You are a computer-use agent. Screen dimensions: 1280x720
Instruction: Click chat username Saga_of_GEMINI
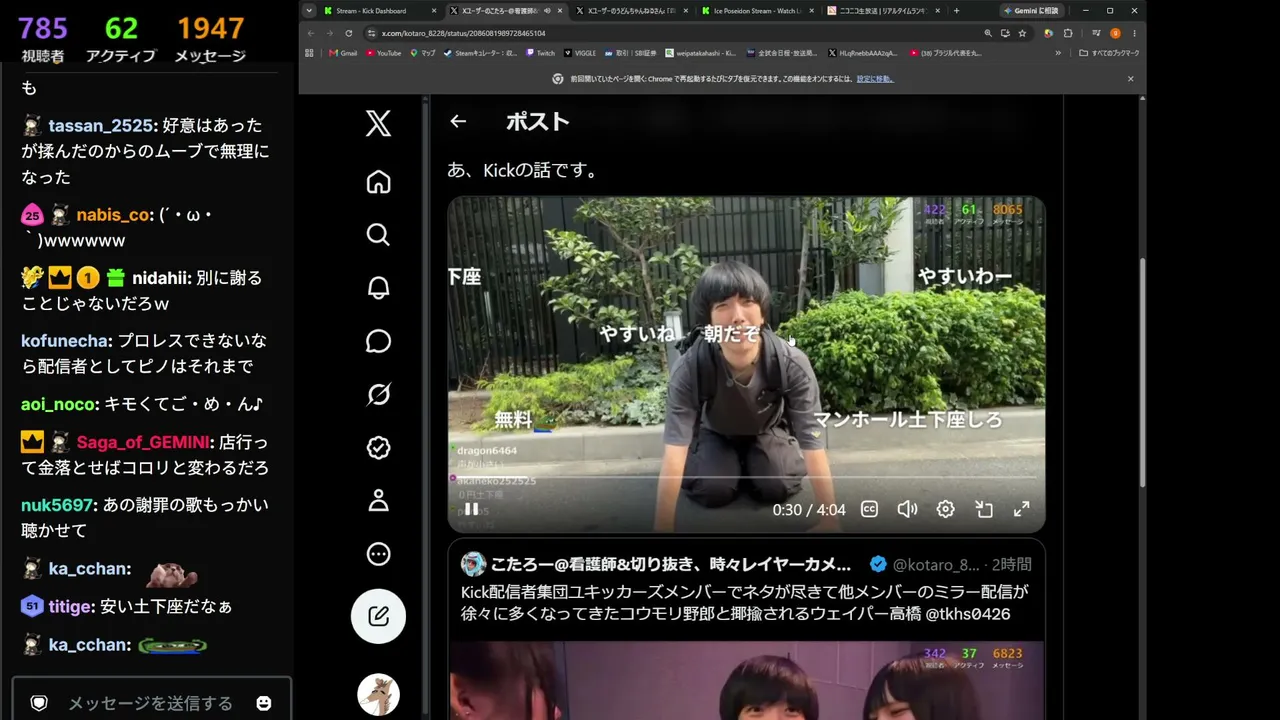(x=142, y=442)
